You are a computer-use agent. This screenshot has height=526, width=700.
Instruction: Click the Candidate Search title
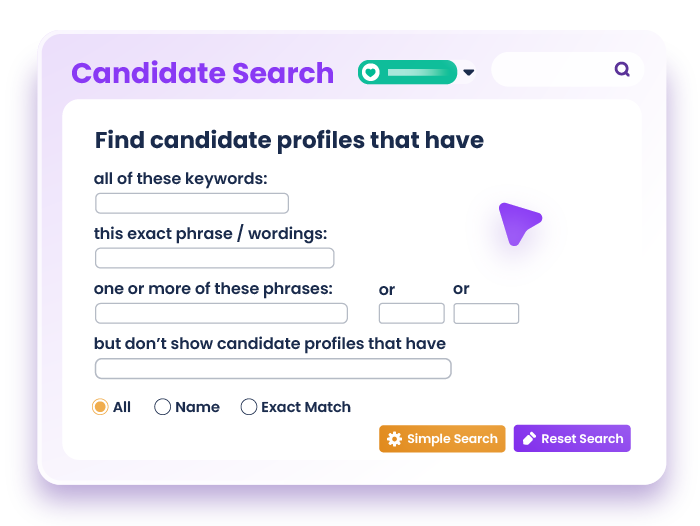click(202, 73)
